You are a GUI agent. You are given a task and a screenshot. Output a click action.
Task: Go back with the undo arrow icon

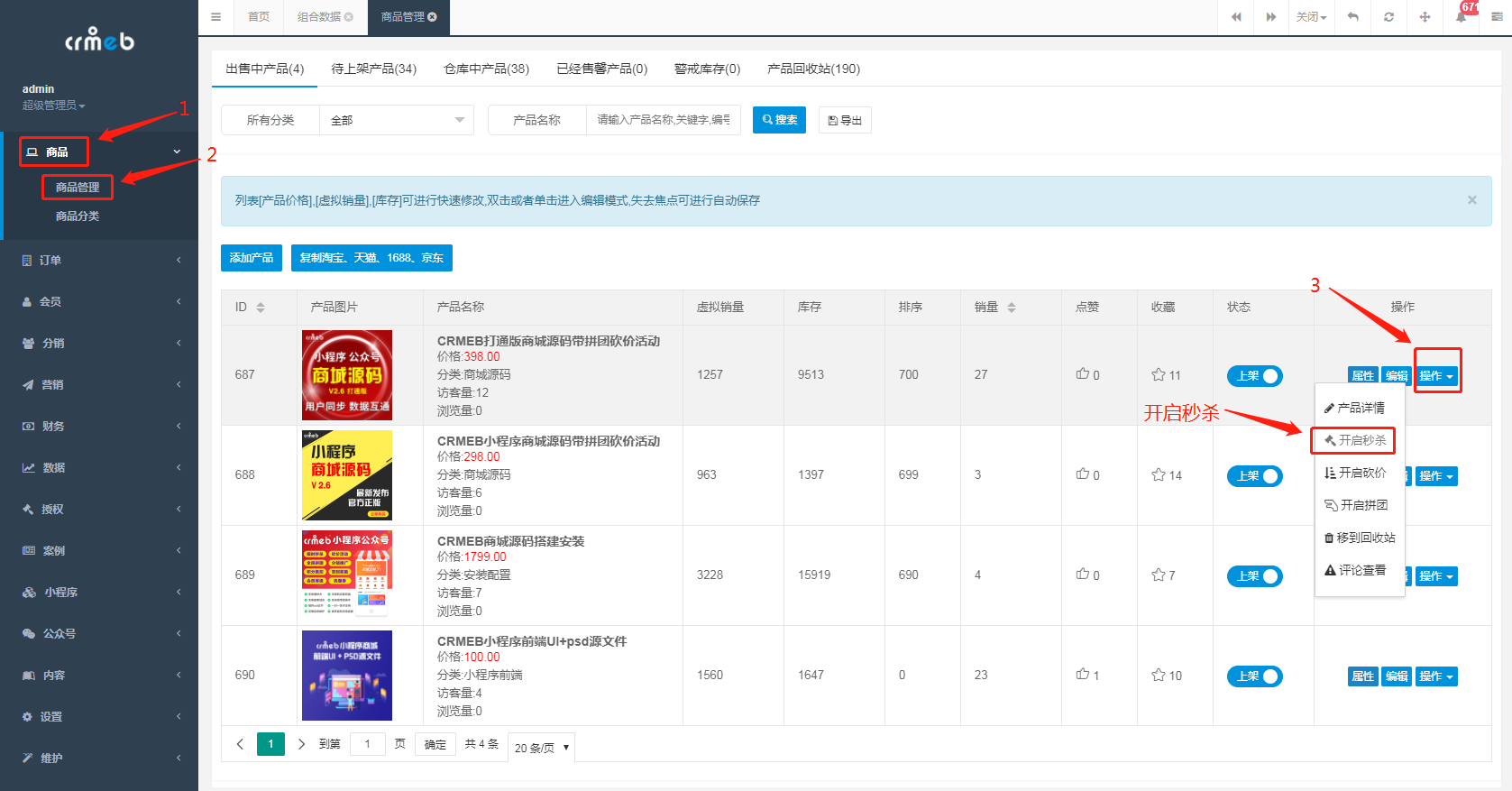point(1352,17)
